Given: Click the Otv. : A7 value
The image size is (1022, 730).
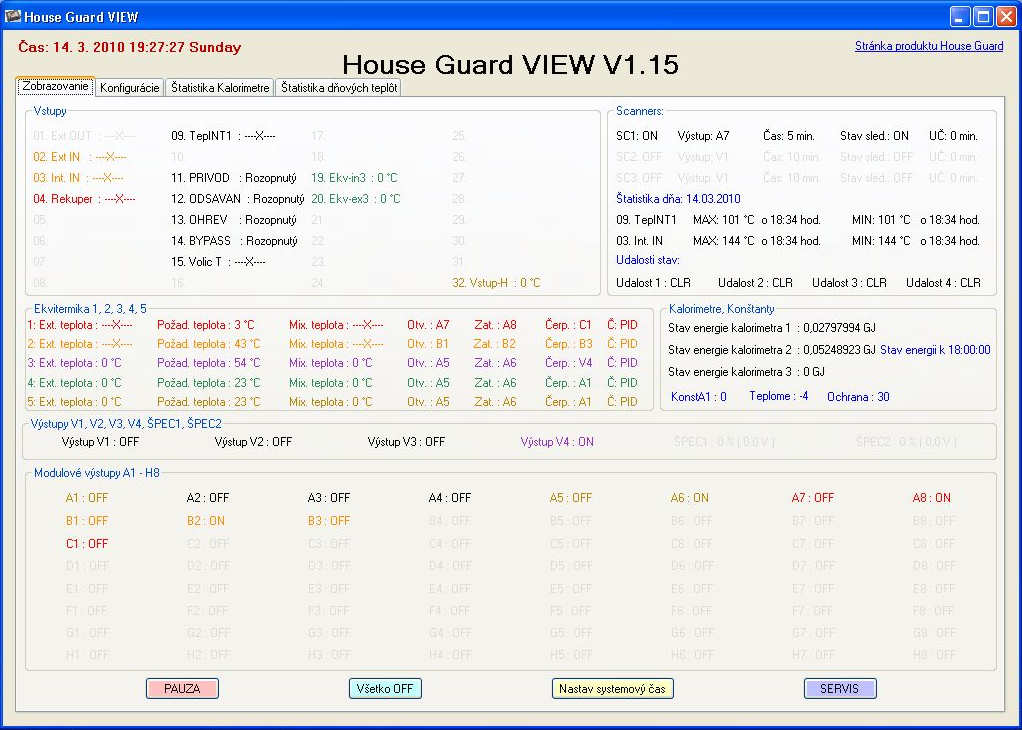Looking at the screenshot, I should 428,325.
